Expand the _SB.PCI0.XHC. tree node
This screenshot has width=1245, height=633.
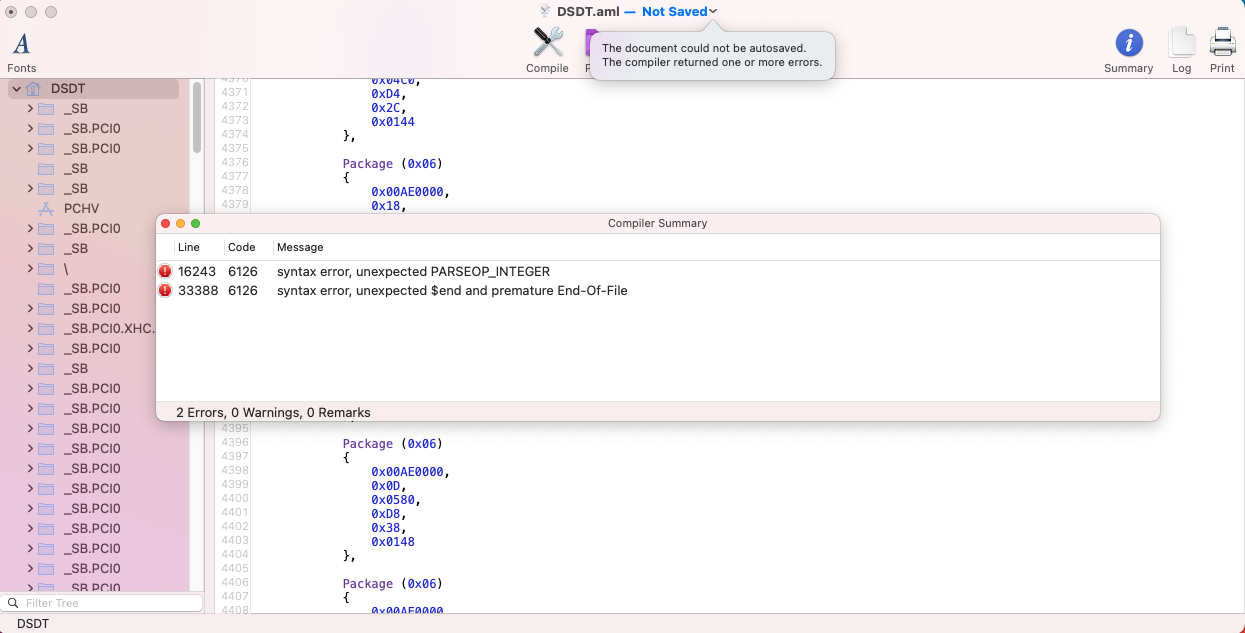[x=30, y=329]
